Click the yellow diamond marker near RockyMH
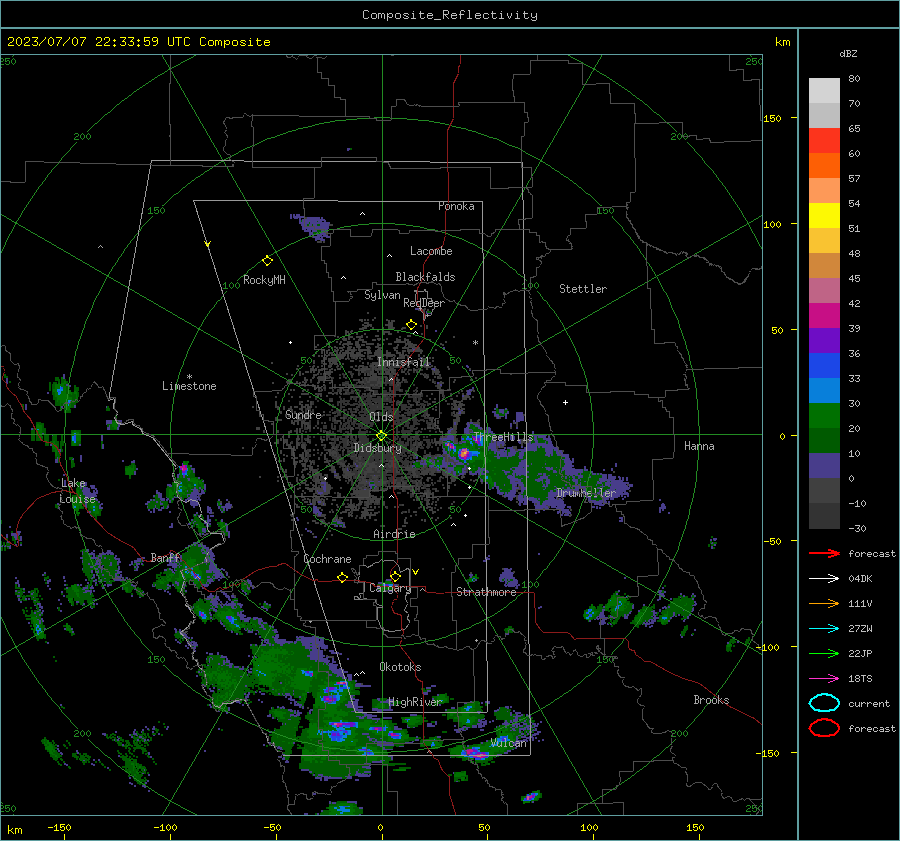This screenshot has height=841, width=900. click(267, 261)
